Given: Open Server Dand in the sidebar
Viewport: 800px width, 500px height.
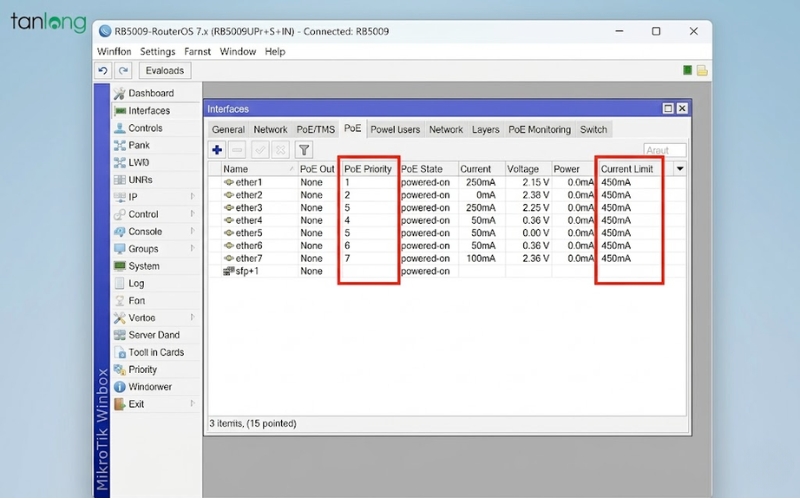Looking at the screenshot, I should tap(153, 335).
